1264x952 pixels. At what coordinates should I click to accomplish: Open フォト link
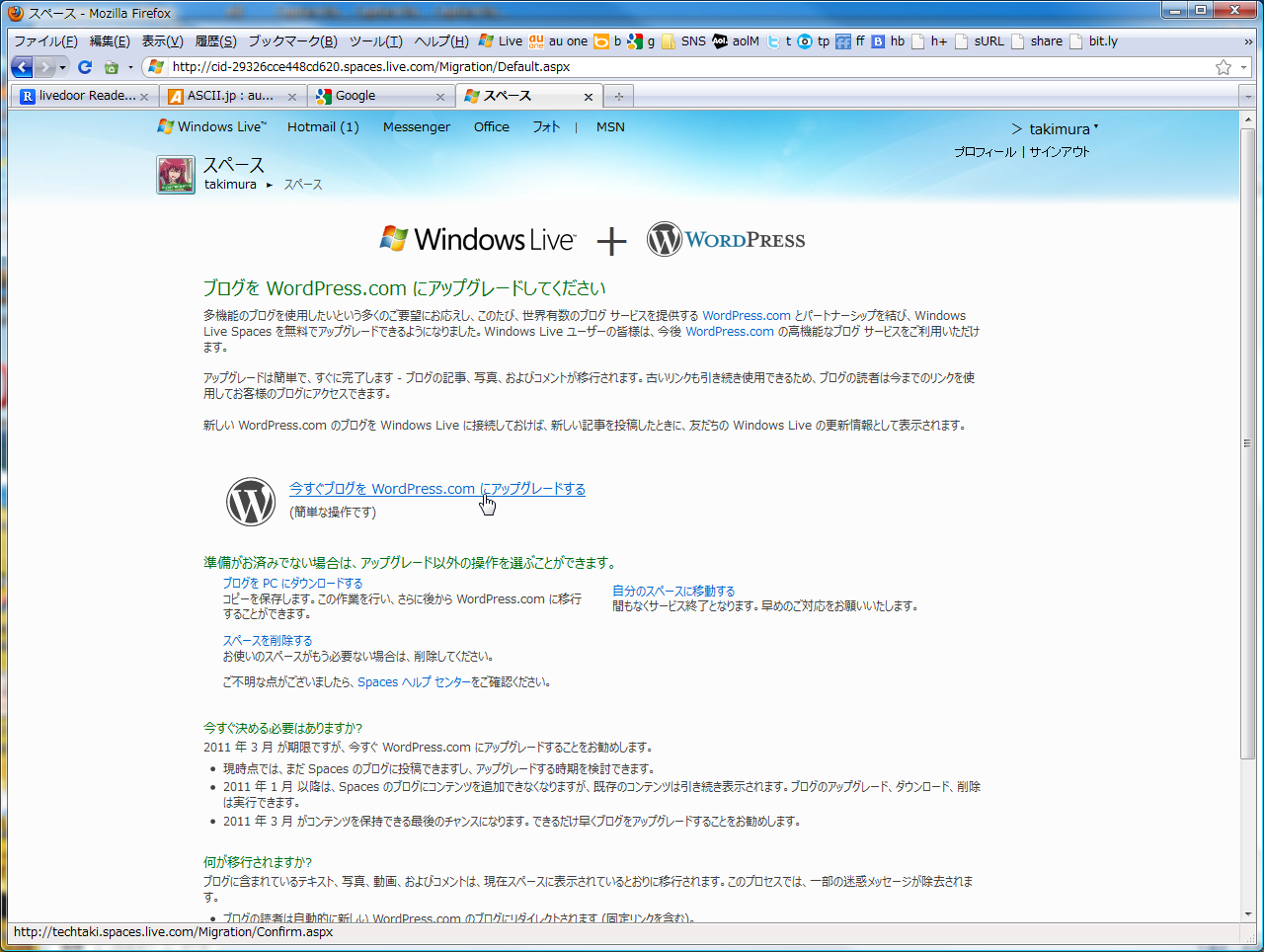[x=546, y=126]
